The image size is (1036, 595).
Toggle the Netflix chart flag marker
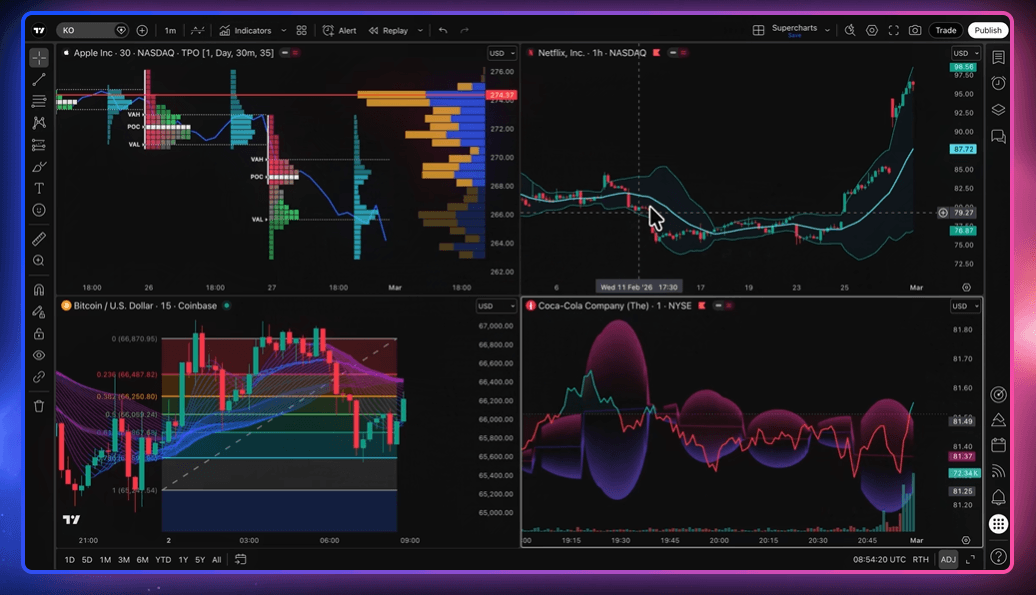point(656,53)
